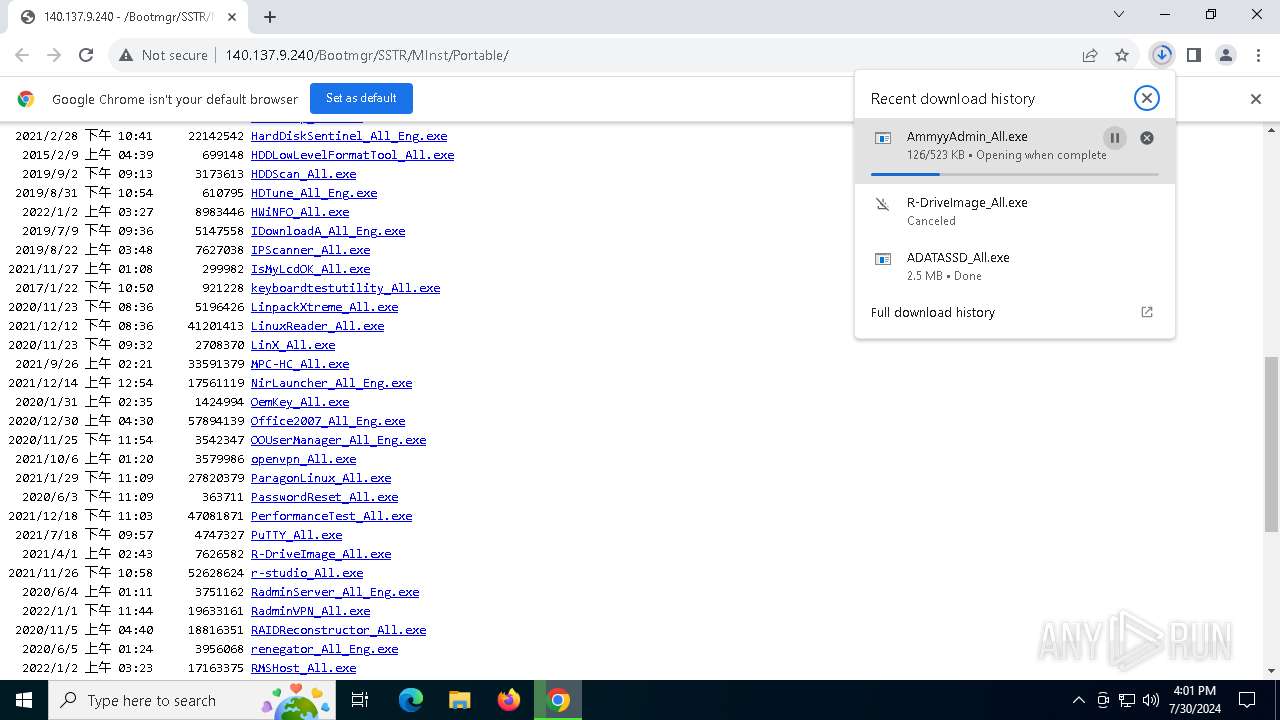Download ParagonLinux_All.exe

tap(321, 478)
